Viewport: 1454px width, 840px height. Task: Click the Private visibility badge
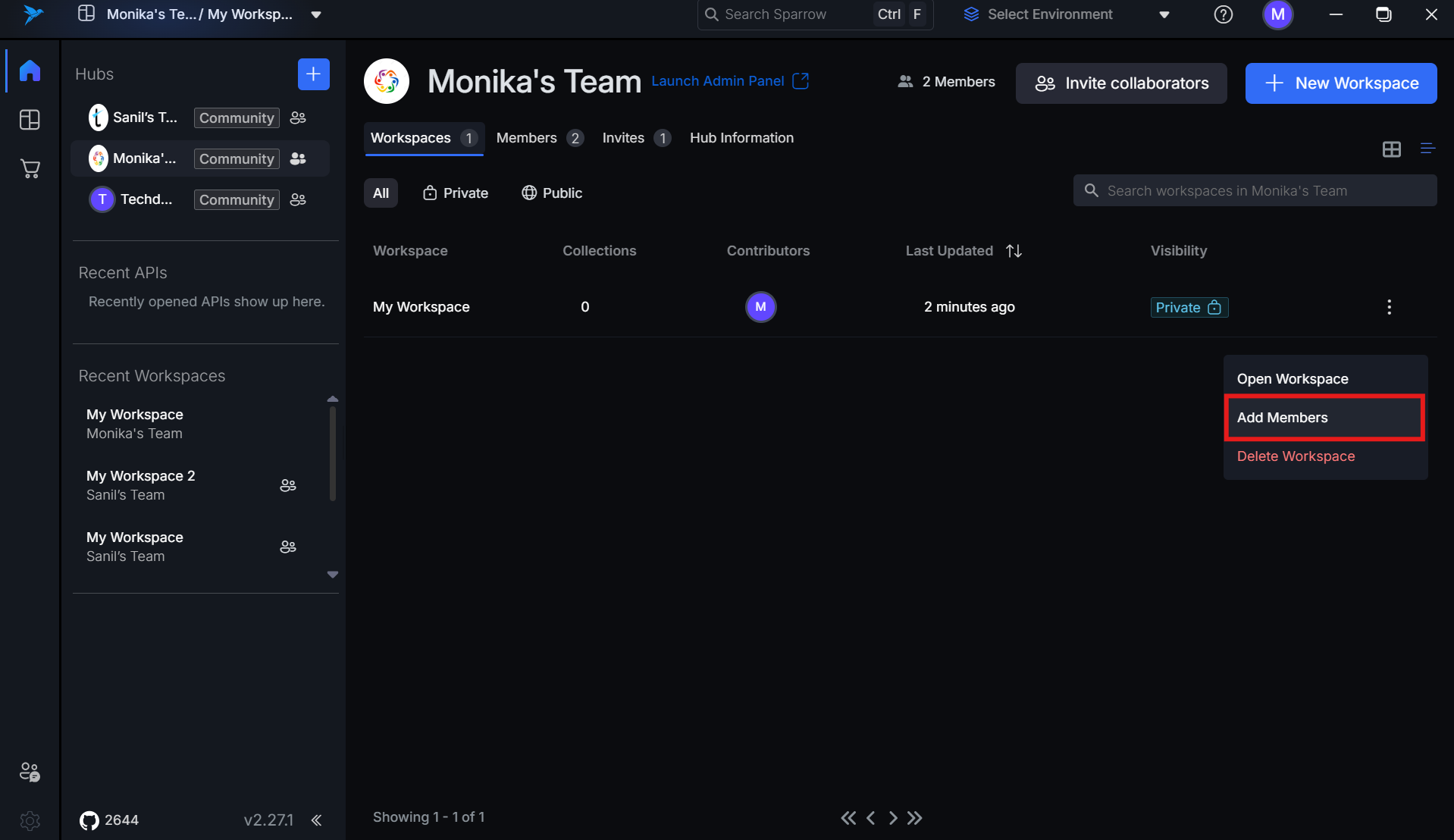click(x=1189, y=307)
